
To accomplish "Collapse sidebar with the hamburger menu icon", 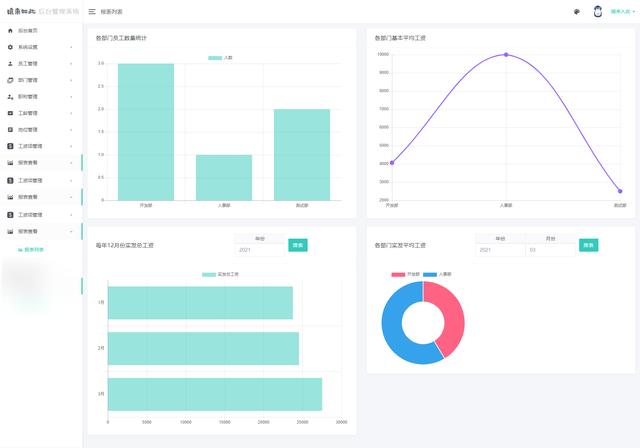I will [92, 12].
